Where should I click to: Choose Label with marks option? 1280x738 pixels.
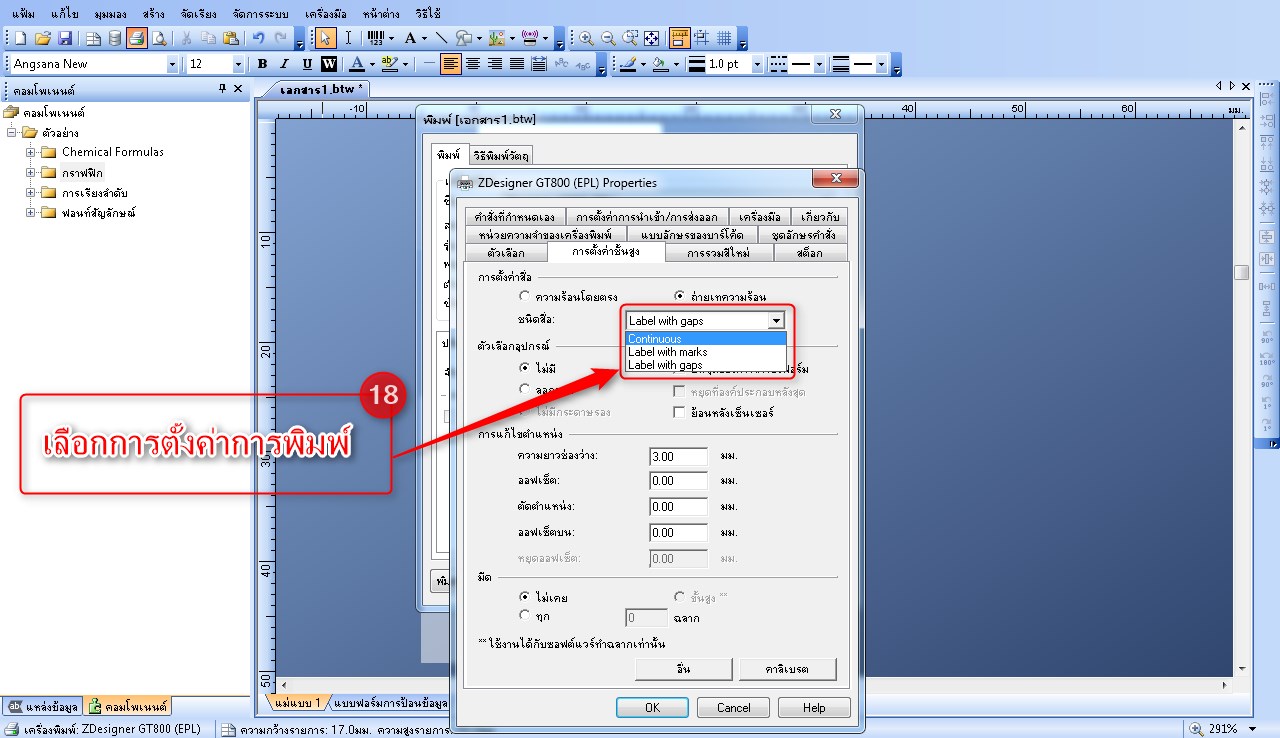tap(706, 352)
